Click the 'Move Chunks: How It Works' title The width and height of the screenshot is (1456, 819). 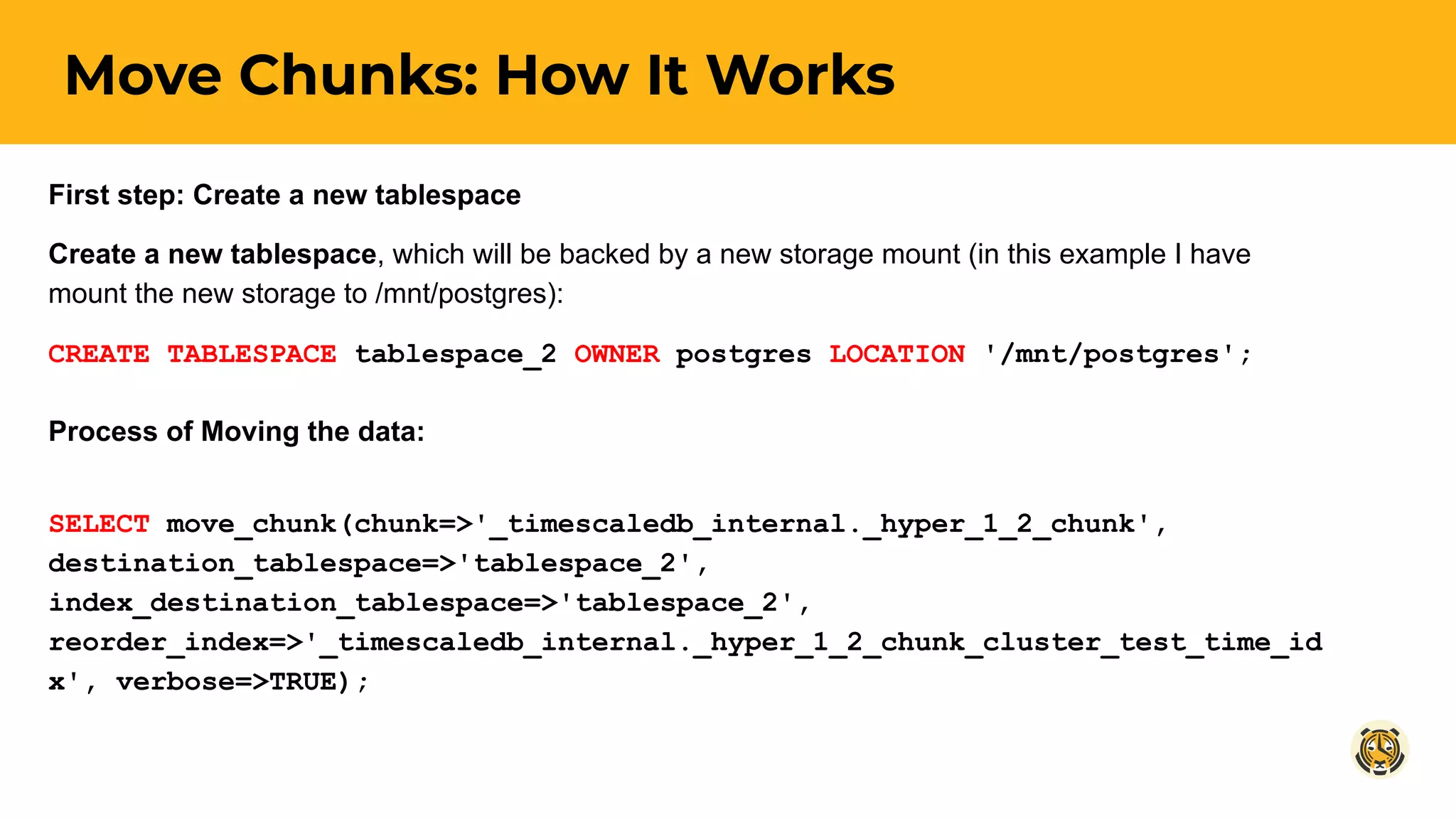479,75
